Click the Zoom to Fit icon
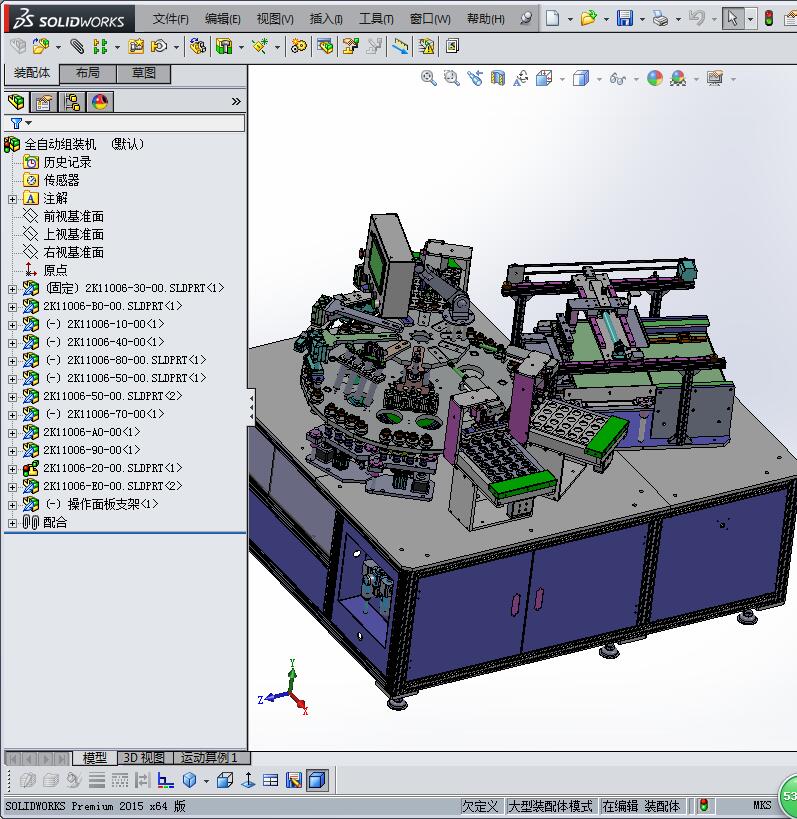Image resolution: width=797 pixels, height=819 pixels. 428,78
